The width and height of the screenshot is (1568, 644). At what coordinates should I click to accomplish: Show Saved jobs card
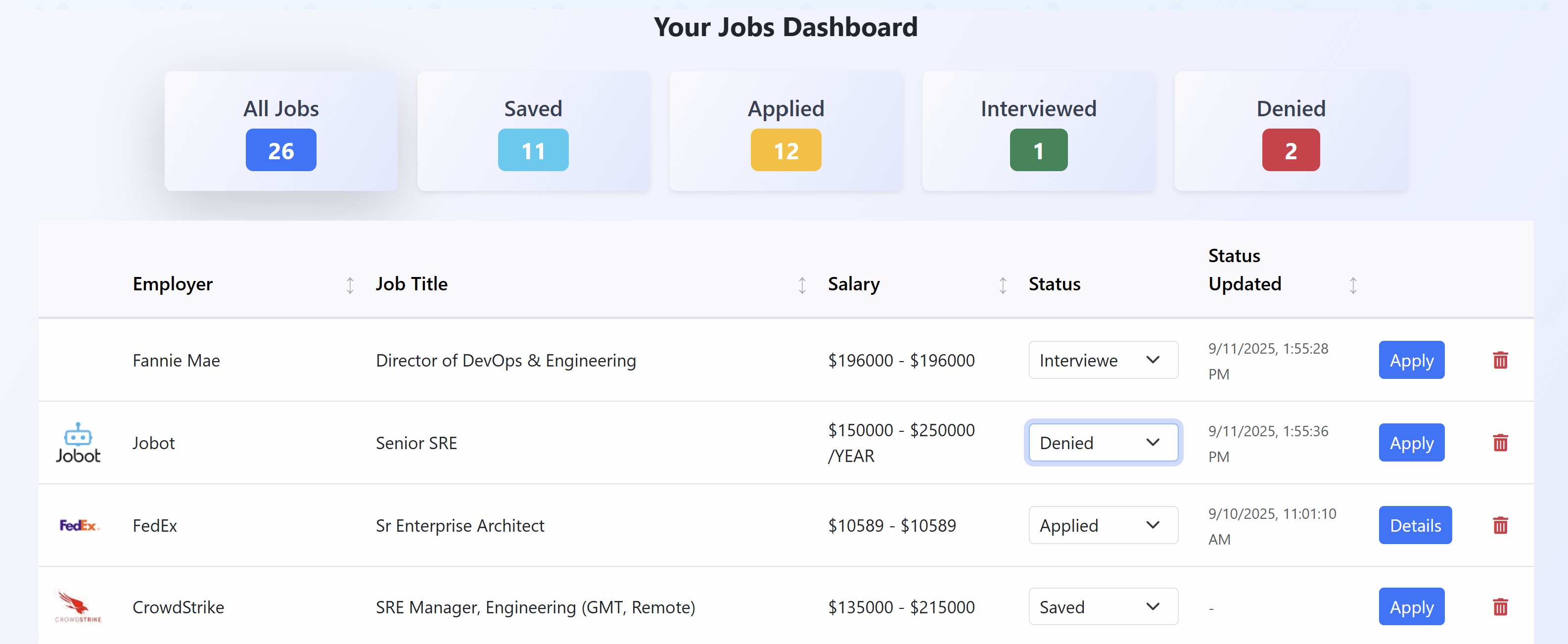[533, 131]
